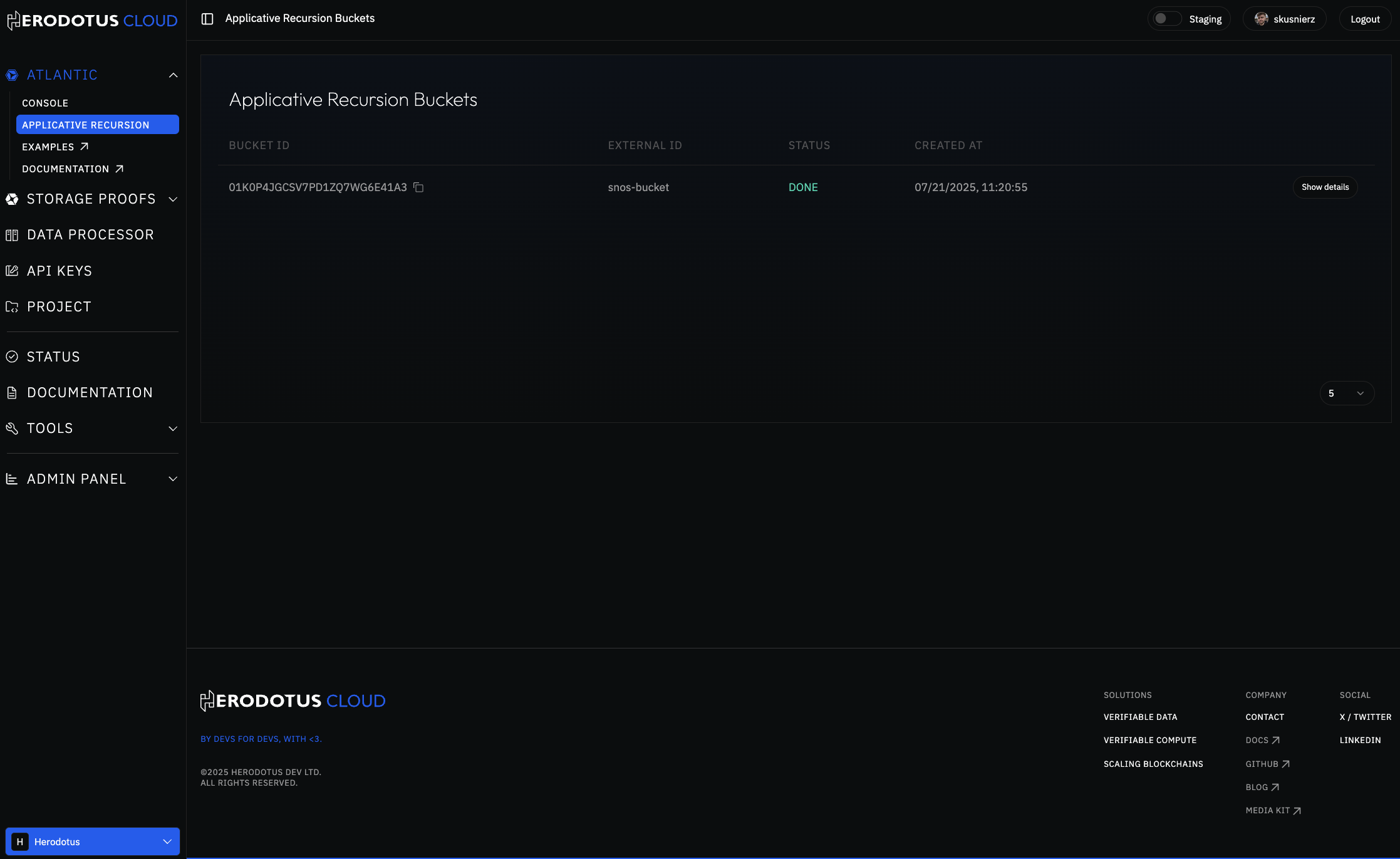Open the Console menu item

(45, 103)
